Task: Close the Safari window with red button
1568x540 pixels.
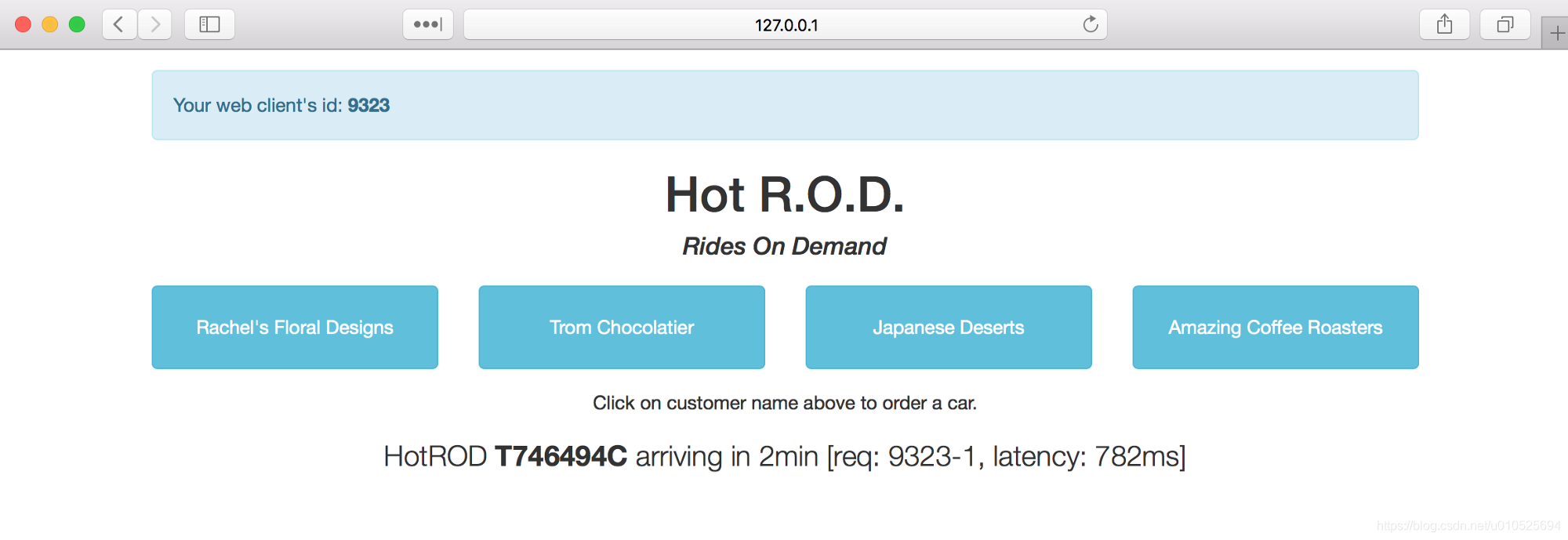Action: (x=24, y=24)
